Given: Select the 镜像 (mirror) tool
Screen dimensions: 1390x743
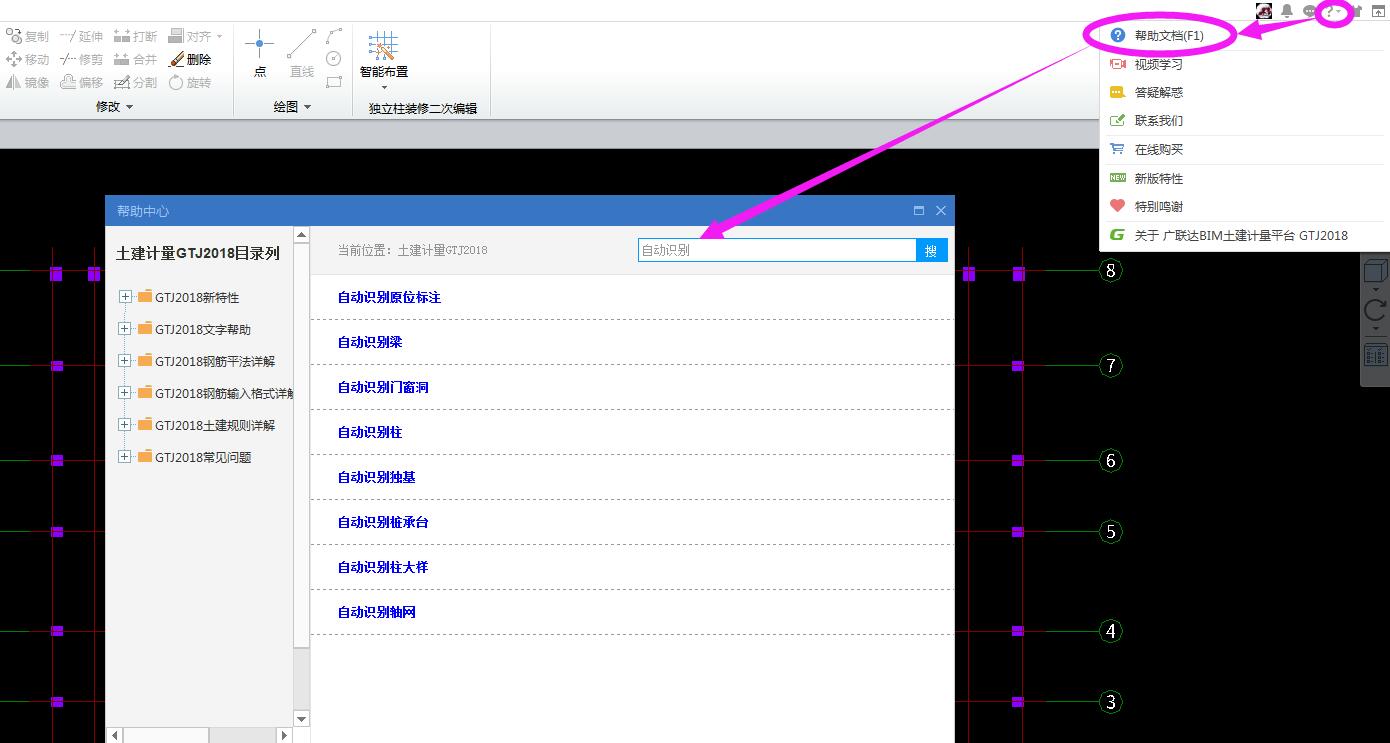Looking at the screenshot, I should coord(27,83).
